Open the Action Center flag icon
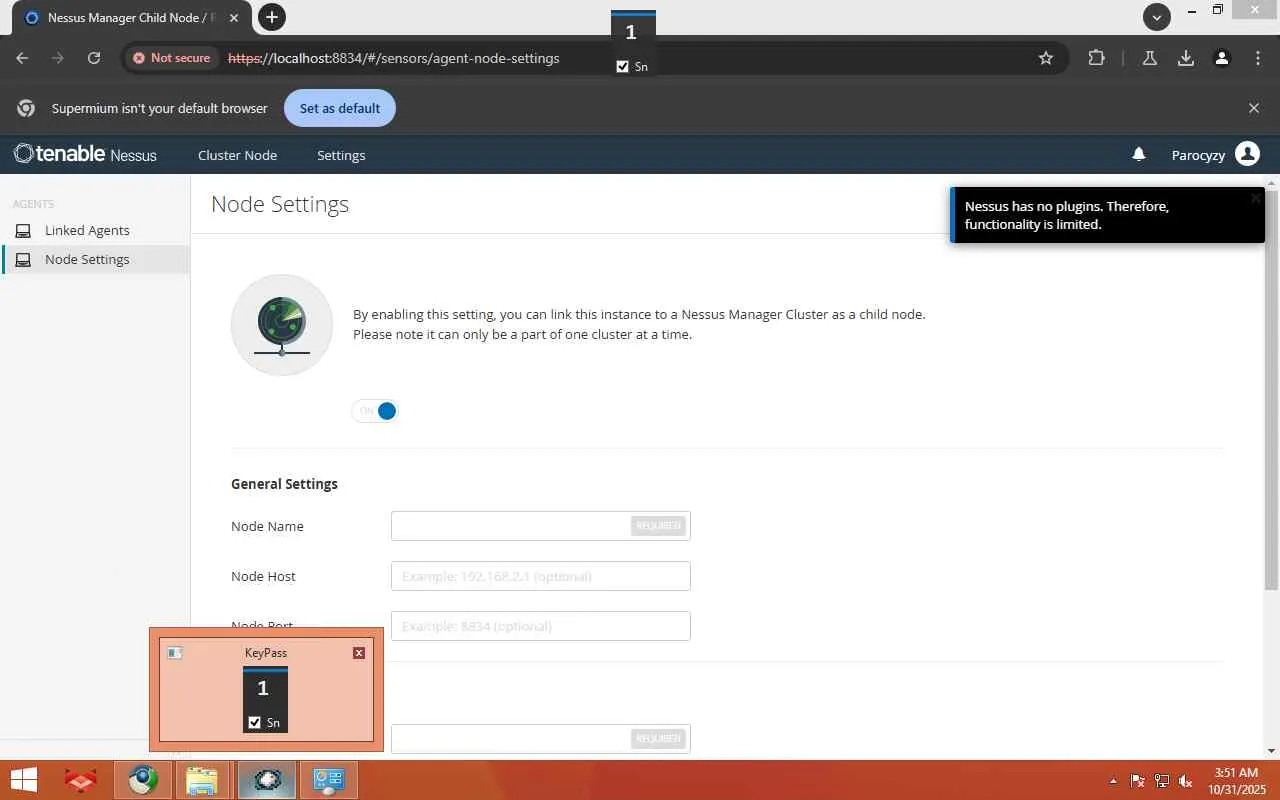This screenshot has height=800, width=1280. click(1138, 781)
